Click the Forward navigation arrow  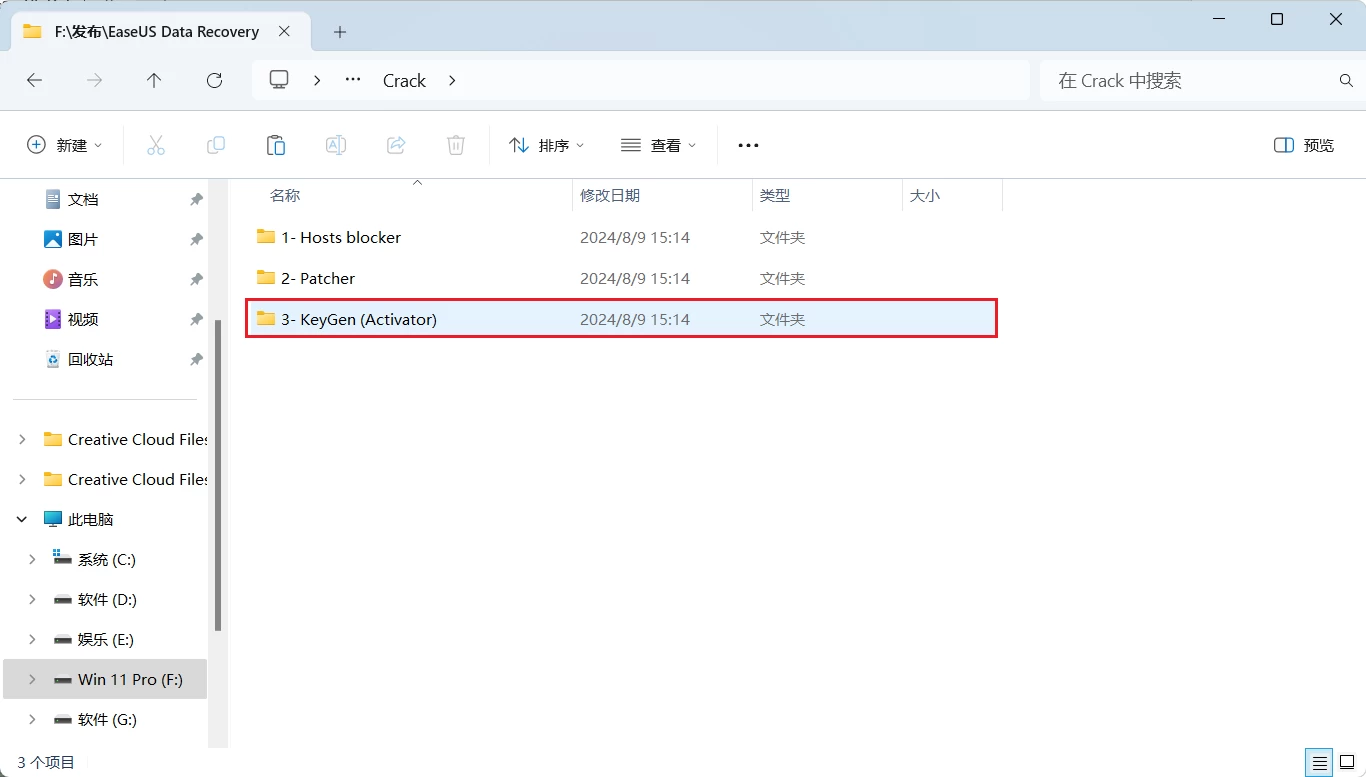point(95,80)
